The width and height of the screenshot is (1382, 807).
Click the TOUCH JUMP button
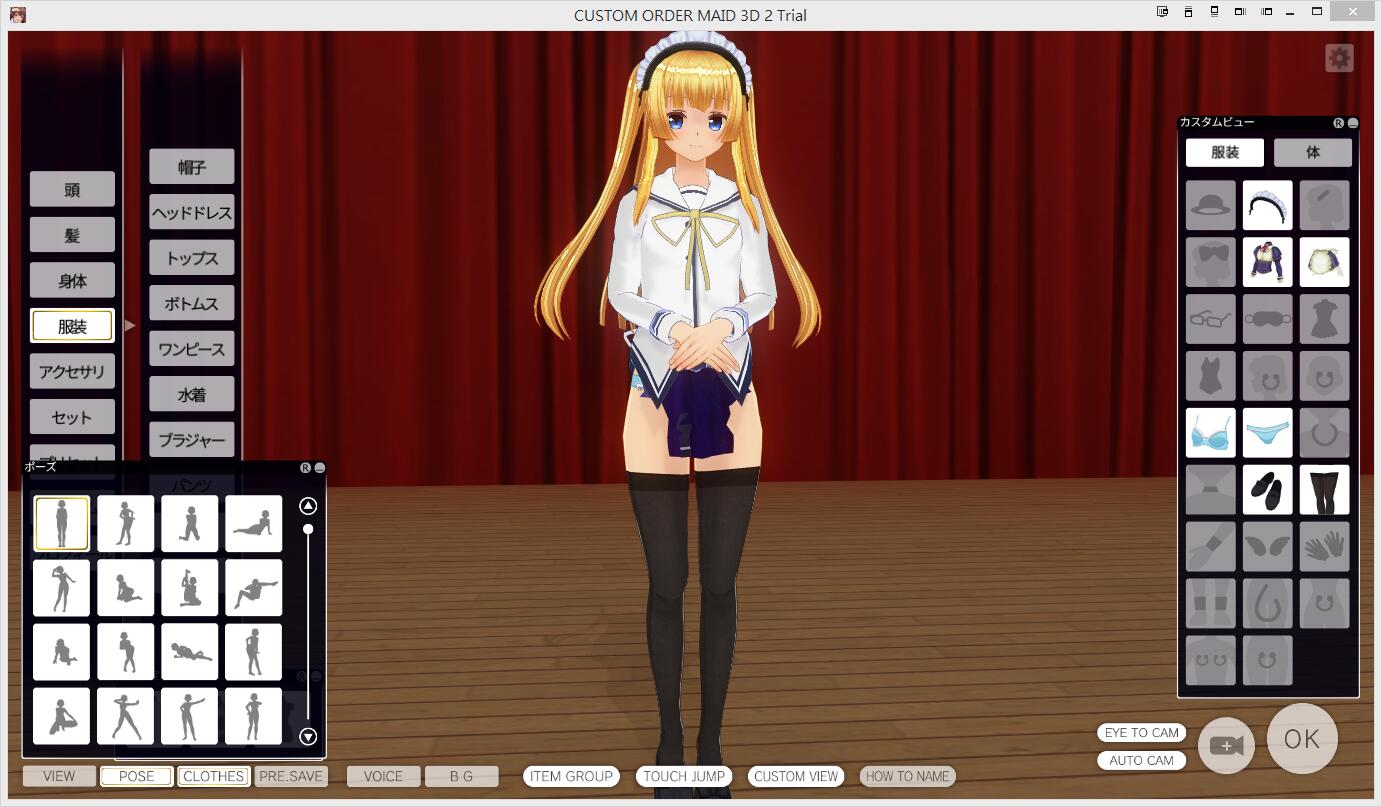[684, 776]
